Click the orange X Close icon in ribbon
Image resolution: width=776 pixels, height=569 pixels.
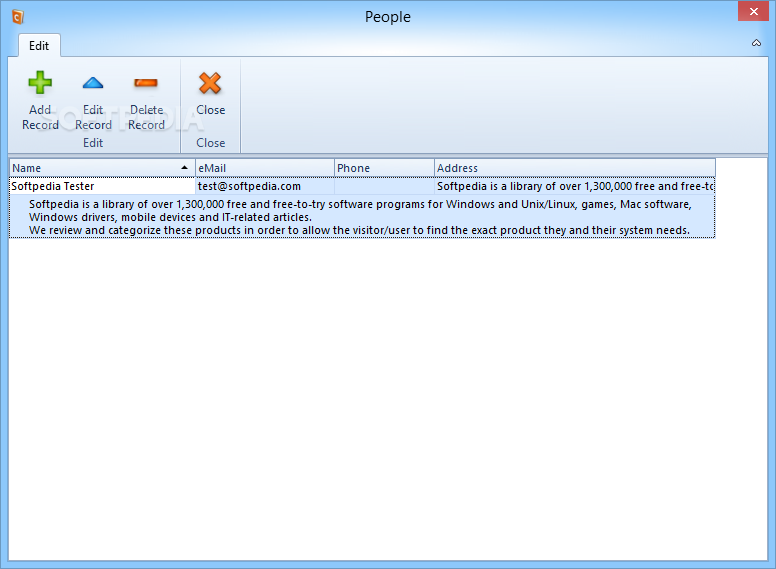coord(210,83)
